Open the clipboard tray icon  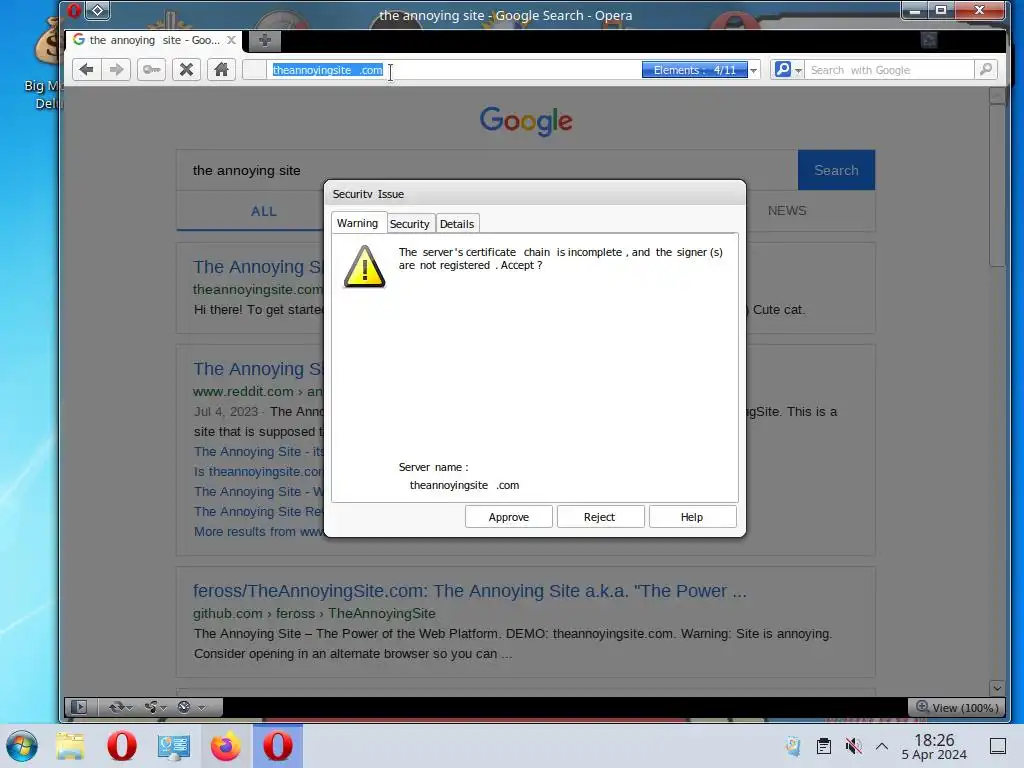824,746
